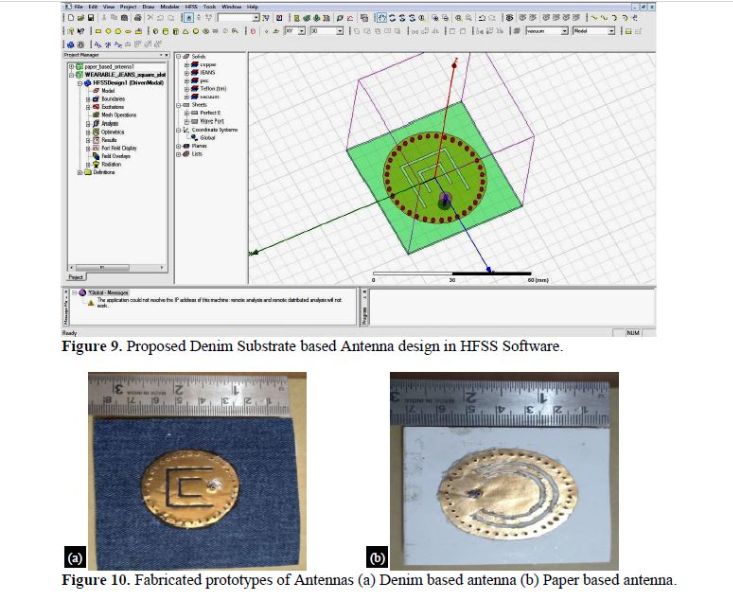The image size is (733, 600).
Task: Click the Save diskette icon
Action: (91, 18)
